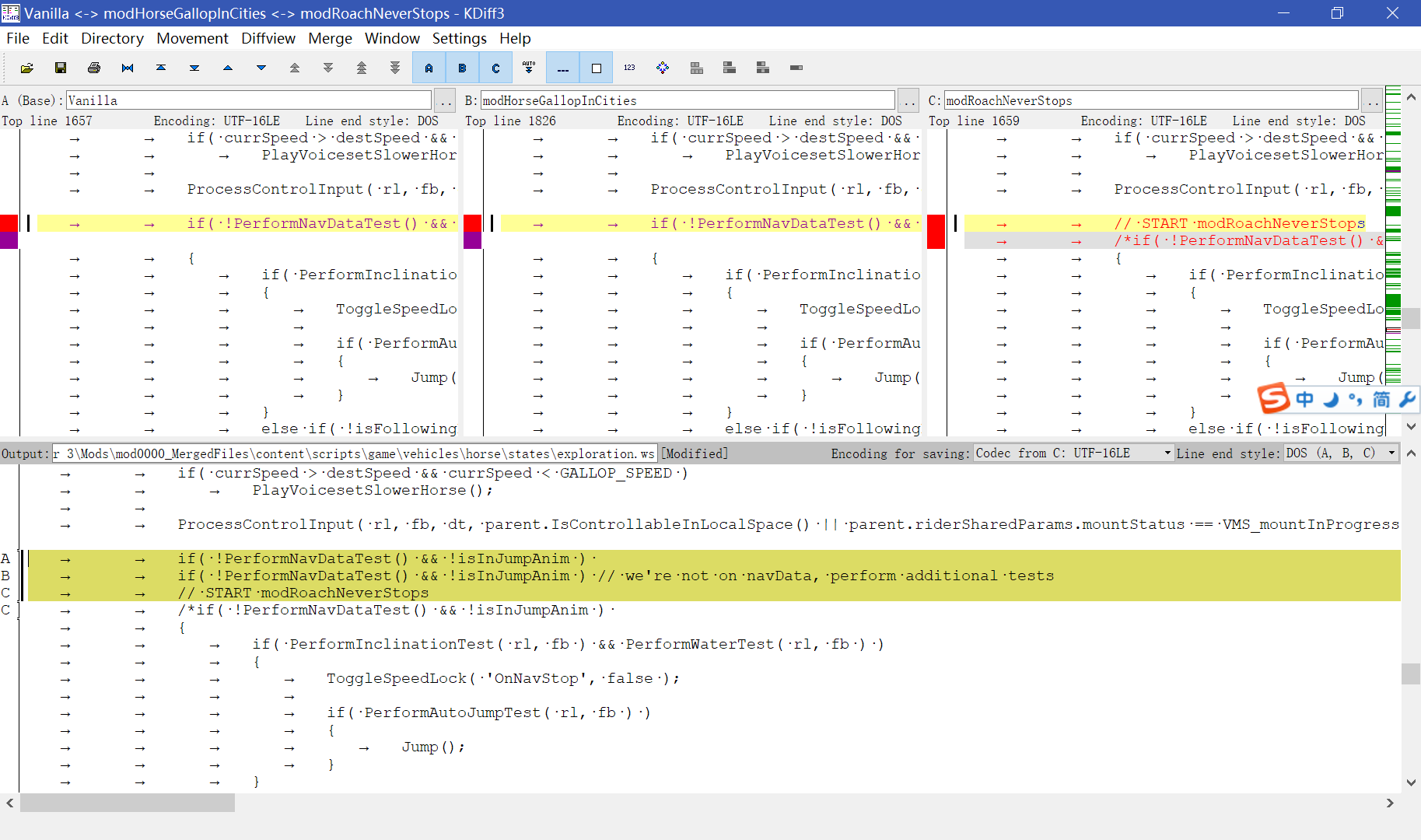Jump to last delta toolbar icon
Image resolution: width=1421 pixels, height=840 pixels.
click(194, 68)
